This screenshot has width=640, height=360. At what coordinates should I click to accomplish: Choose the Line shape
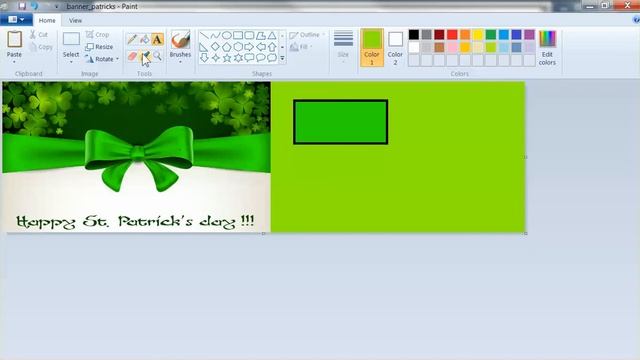(x=204, y=36)
